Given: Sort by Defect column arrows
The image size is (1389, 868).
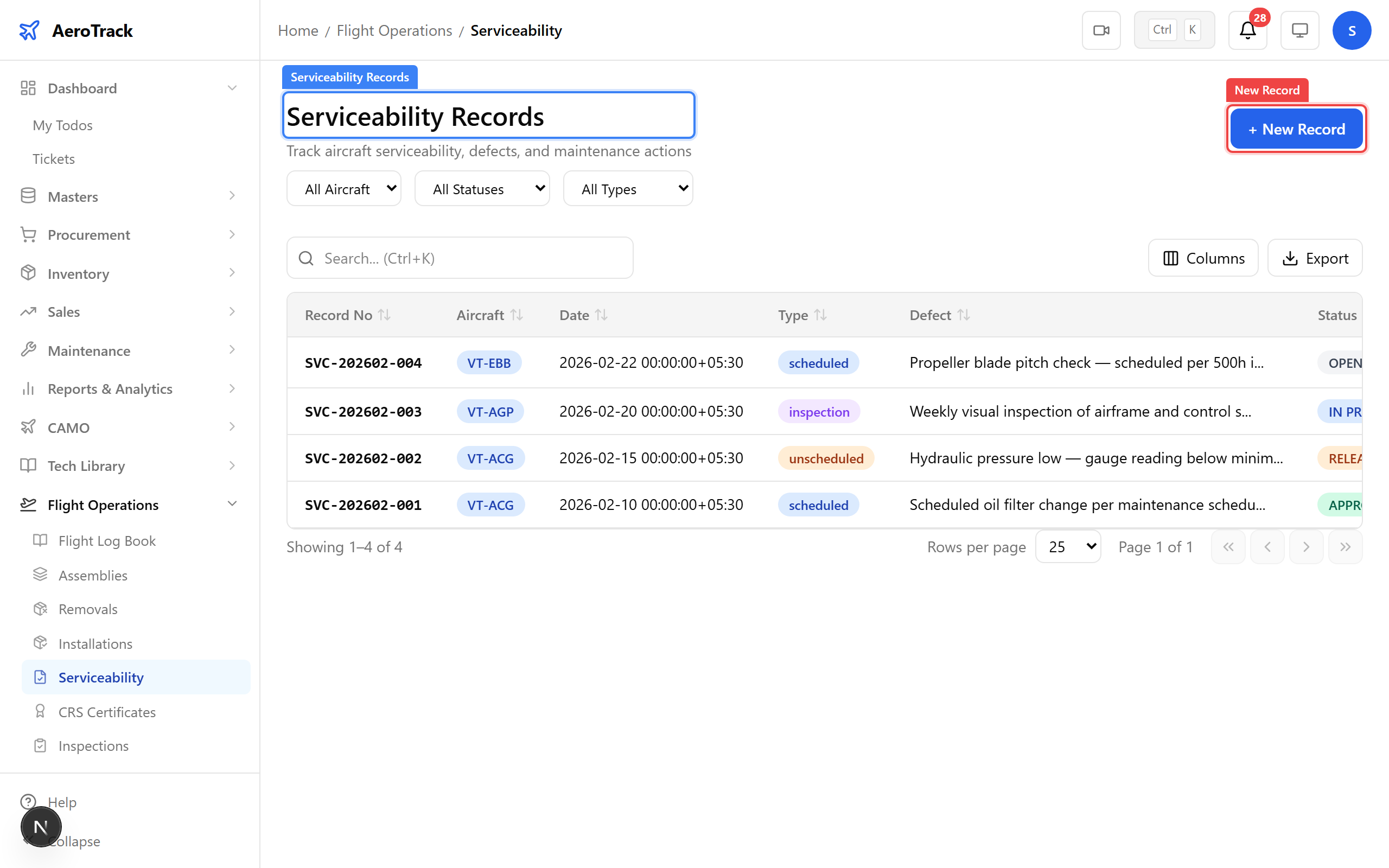Looking at the screenshot, I should (964, 315).
